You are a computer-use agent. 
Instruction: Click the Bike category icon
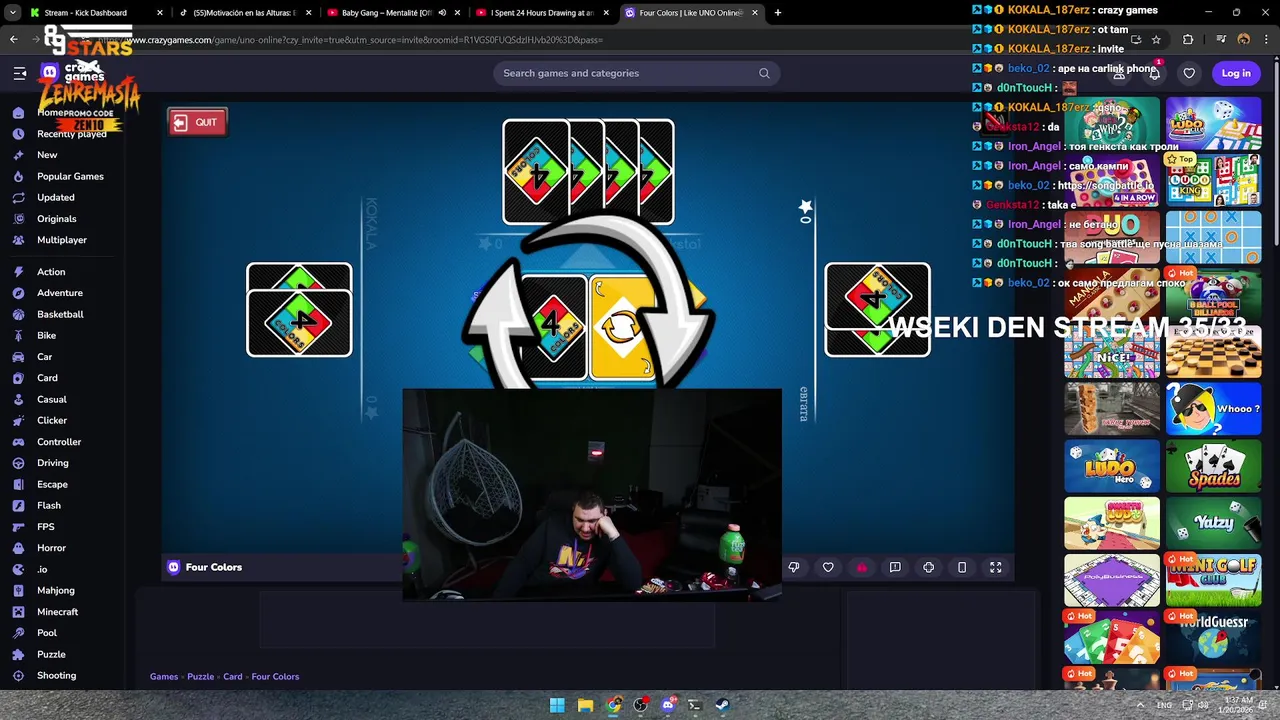18,336
